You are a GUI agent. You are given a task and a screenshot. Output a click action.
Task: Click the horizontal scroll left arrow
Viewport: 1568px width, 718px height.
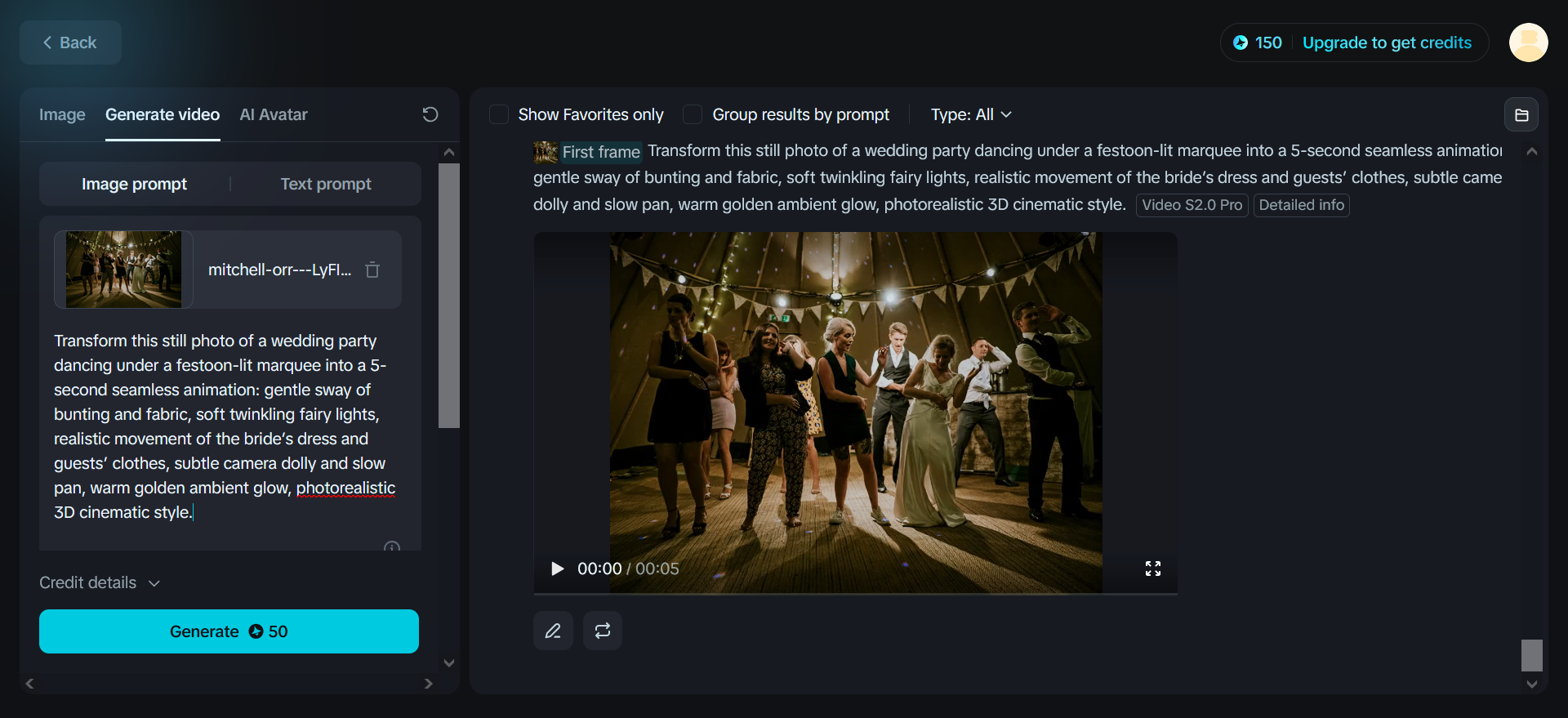29,684
